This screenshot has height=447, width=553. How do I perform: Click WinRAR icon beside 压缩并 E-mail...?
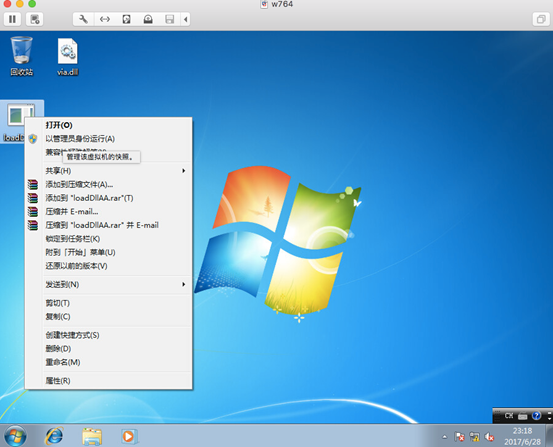pyautogui.click(x=33, y=212)
